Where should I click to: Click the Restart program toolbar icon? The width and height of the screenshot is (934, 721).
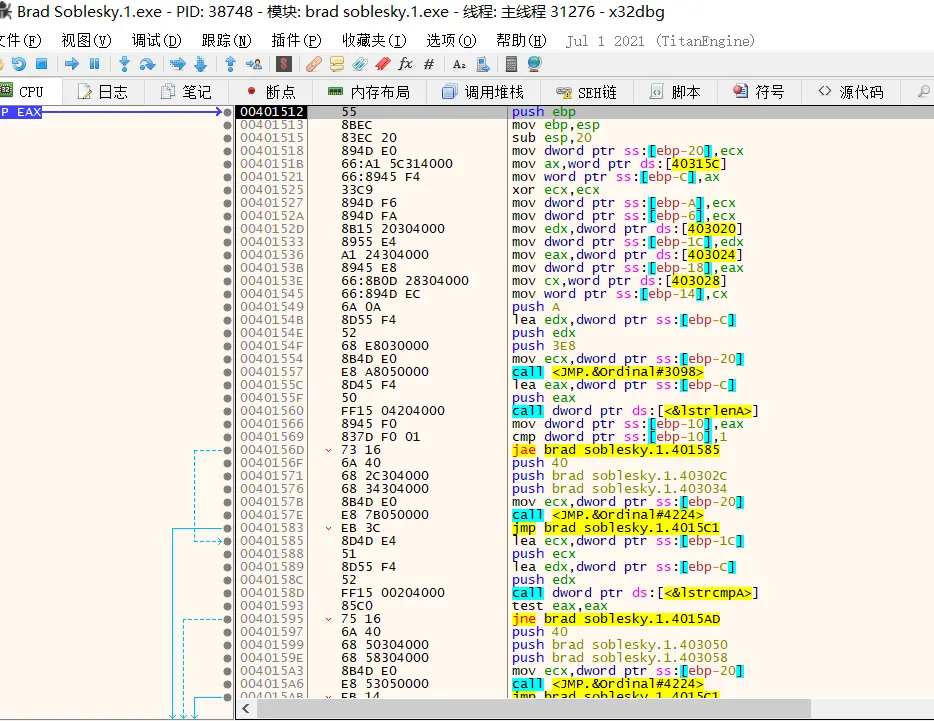pyautogui.click(x=18, y=64)
